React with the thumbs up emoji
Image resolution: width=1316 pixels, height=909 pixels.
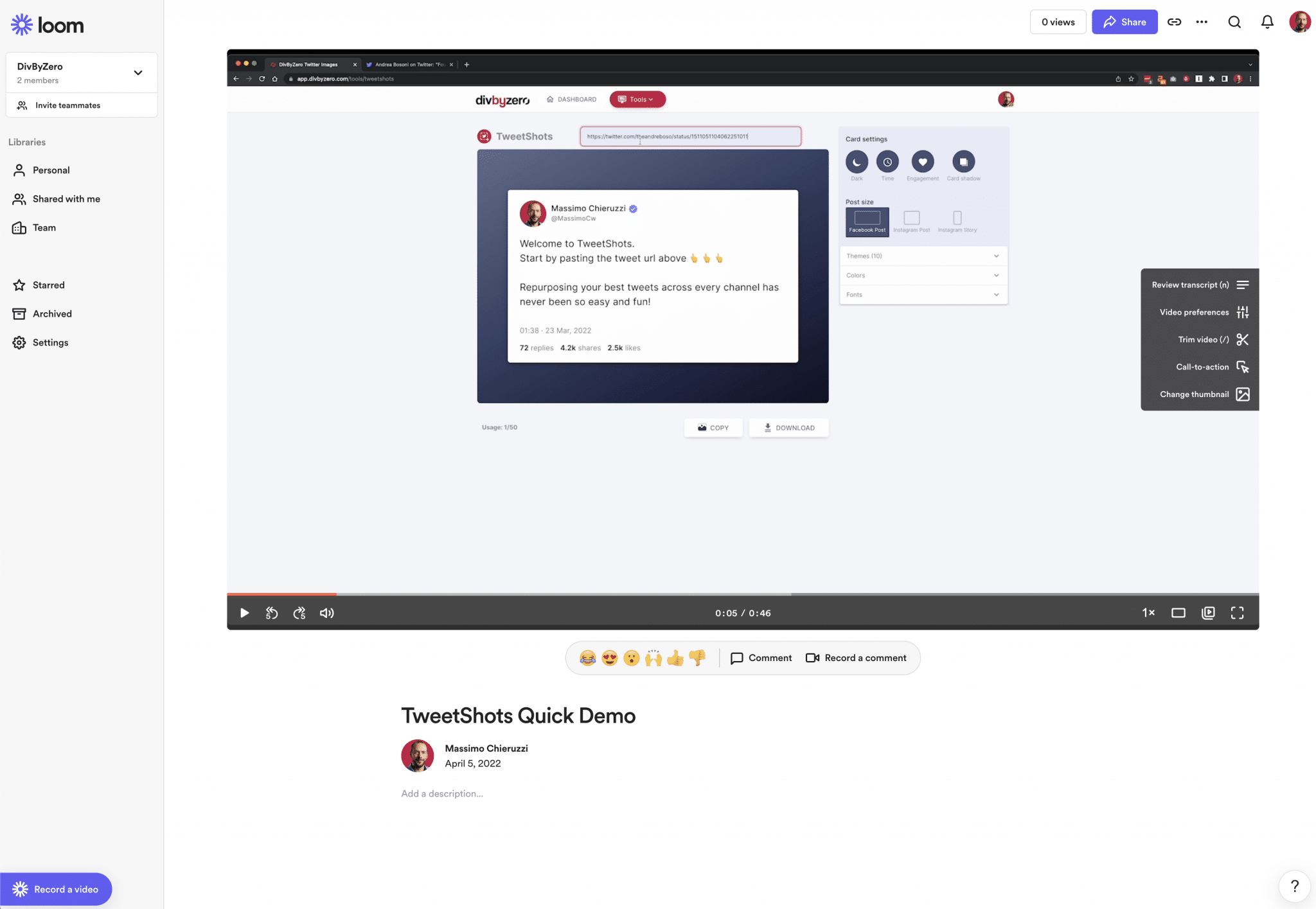click(x=675, y=658)
